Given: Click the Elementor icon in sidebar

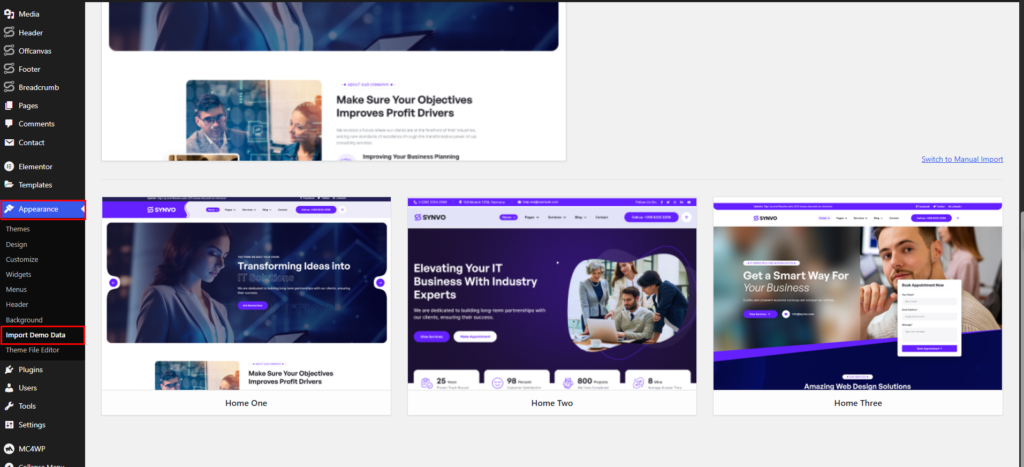Looking at the screenshot, I should (x=9, y=166).
